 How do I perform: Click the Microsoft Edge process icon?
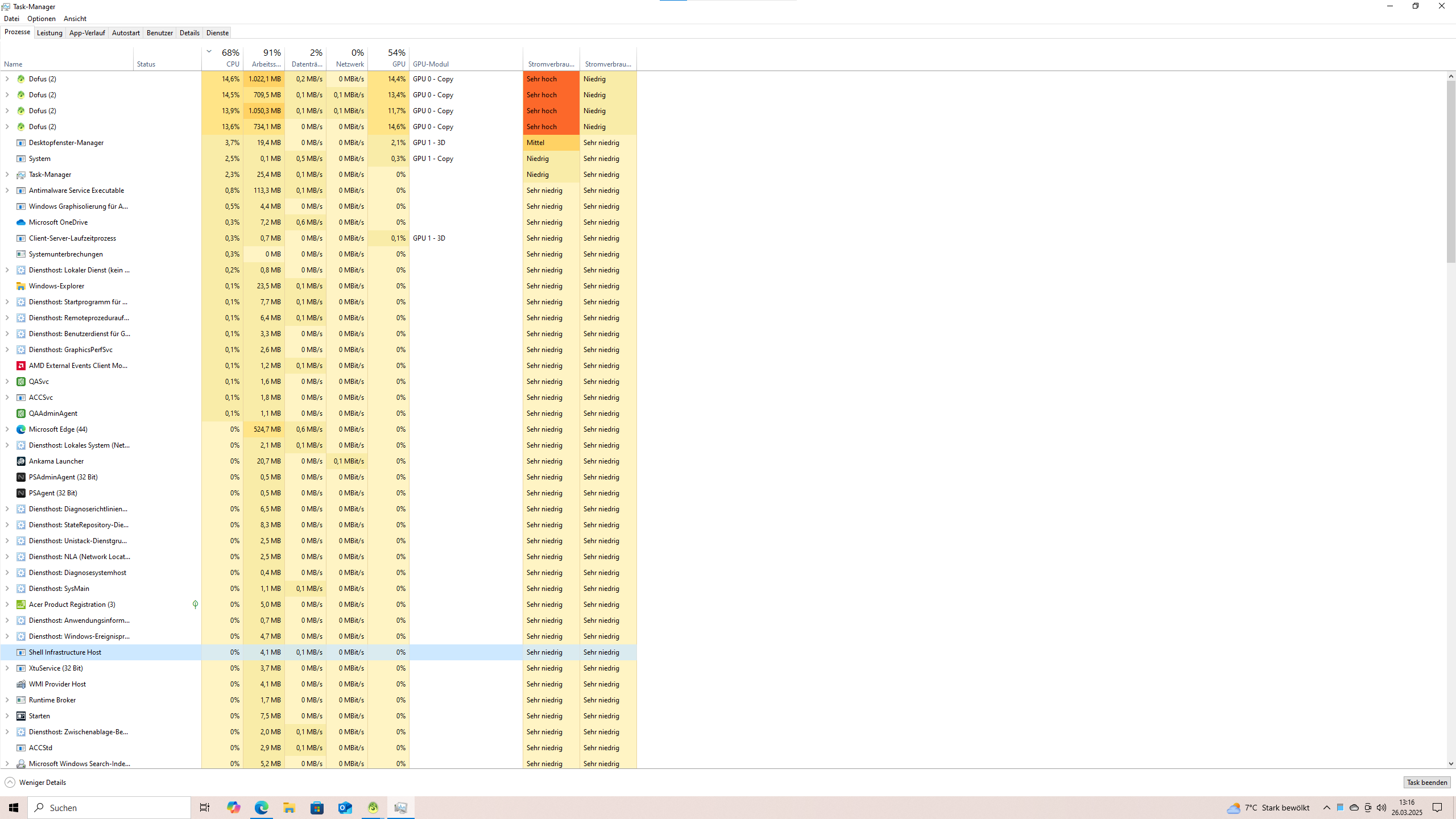(21, 429)
